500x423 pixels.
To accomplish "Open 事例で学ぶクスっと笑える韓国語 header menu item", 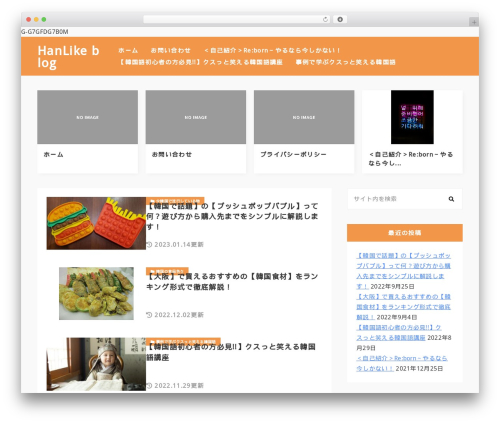I will (345, 62).
